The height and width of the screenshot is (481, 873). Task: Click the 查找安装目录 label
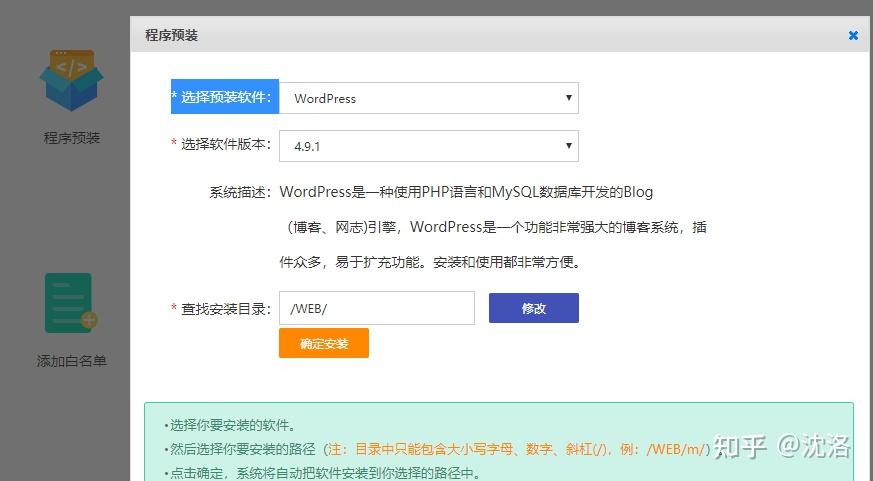pos(222,309)
